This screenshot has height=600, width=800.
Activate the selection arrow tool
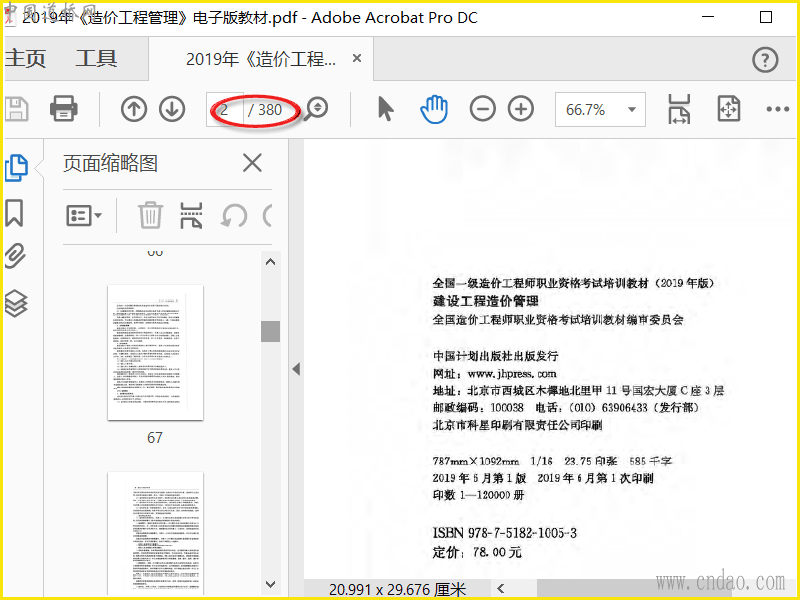click(386, 109)
